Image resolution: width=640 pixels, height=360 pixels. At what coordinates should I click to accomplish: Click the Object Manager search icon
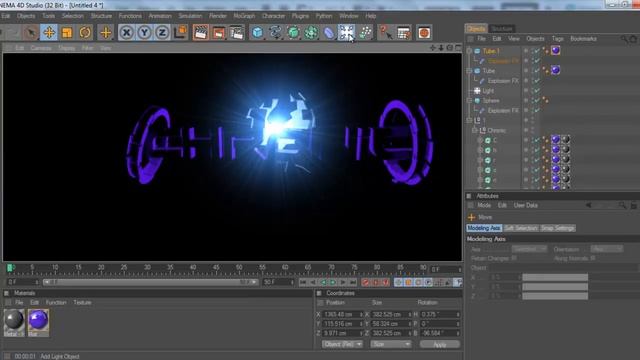click(x=624, y=39)
